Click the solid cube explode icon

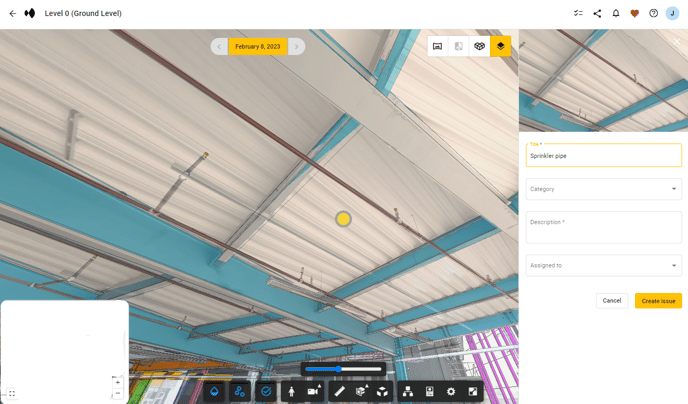[382, 391]
